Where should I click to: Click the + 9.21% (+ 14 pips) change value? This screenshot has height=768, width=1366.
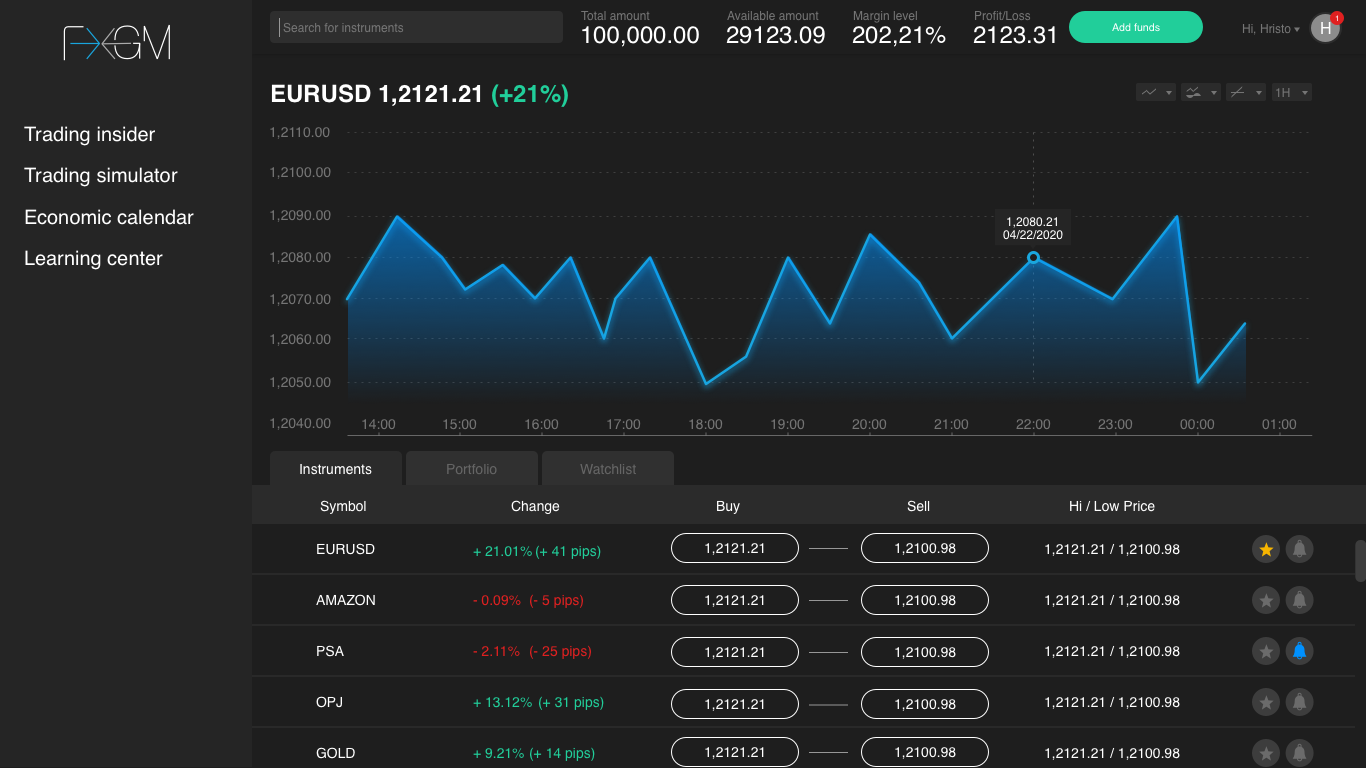coord(534,753)
